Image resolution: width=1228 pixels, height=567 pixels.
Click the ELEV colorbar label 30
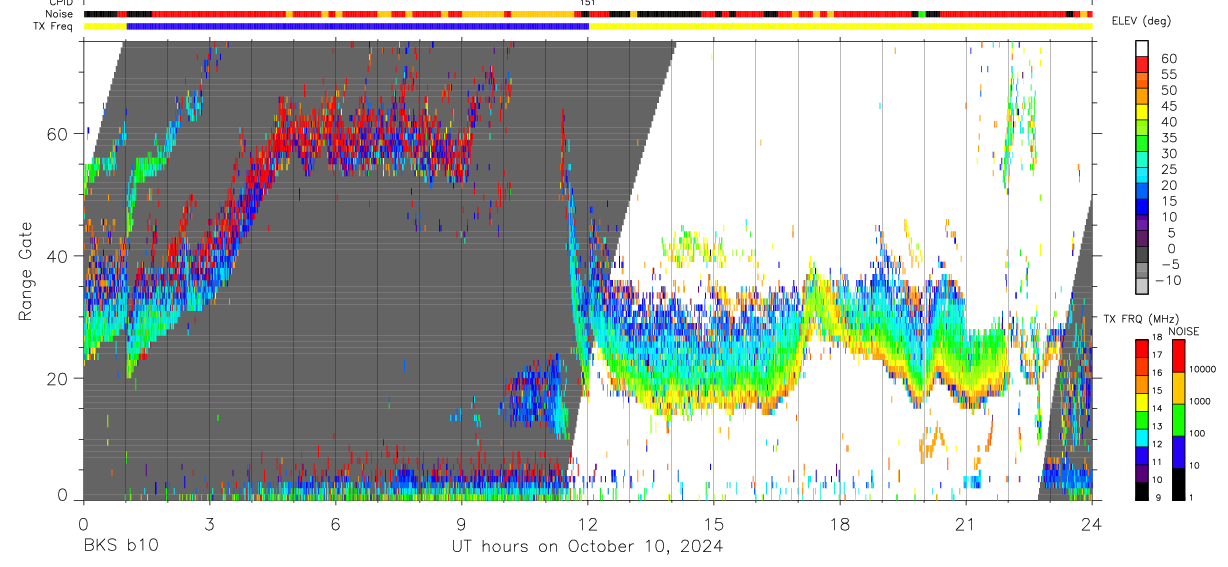pos(1168,154)
